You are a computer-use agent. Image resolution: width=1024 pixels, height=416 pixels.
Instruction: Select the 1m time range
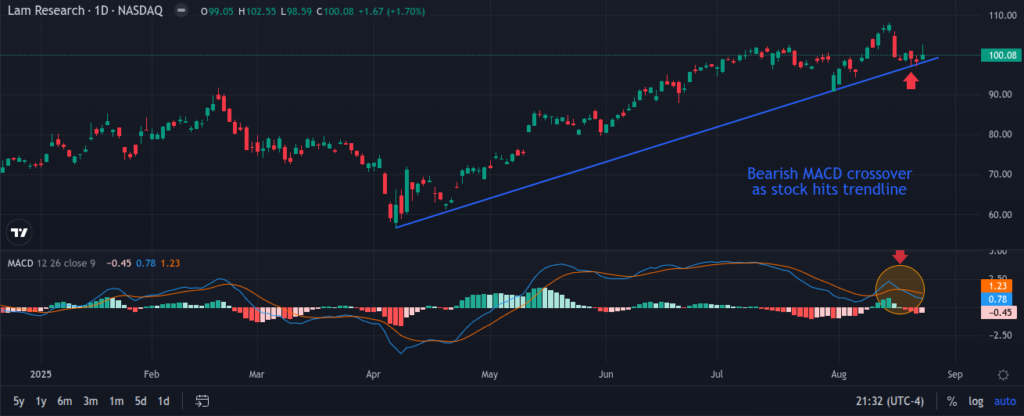pyautogui.click(x=116, y=401)
